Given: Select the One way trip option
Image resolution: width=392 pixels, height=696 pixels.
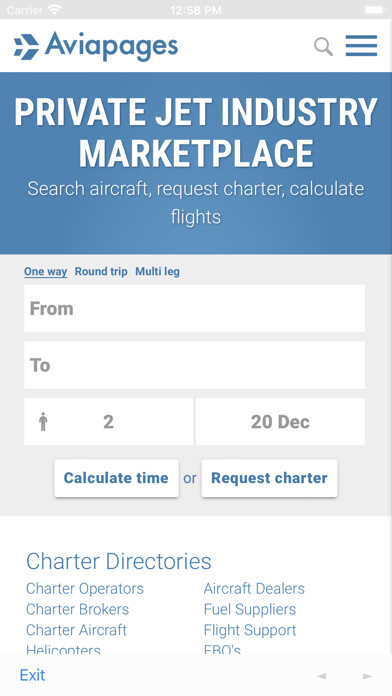Looking at the screenshot, I should pos(46,272).
